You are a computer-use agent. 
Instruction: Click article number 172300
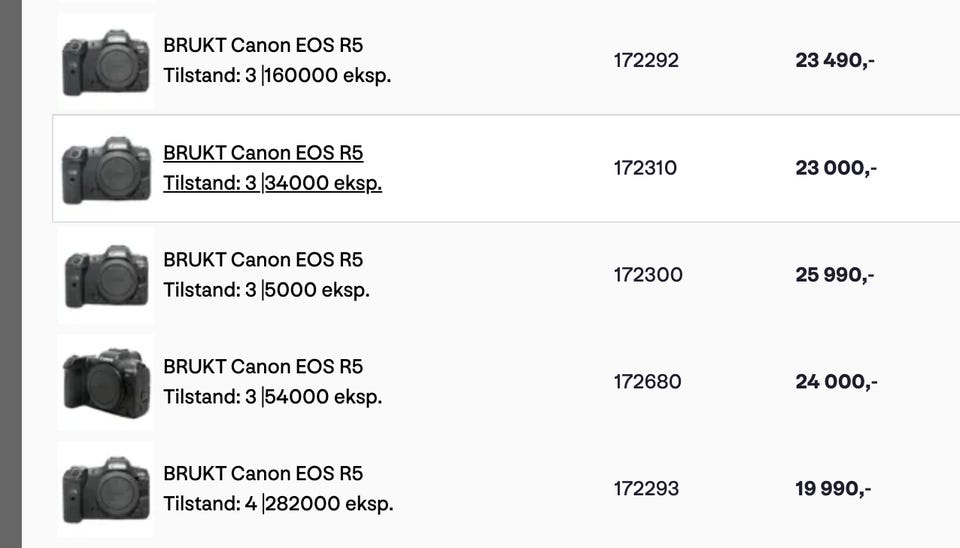(648, 275)
